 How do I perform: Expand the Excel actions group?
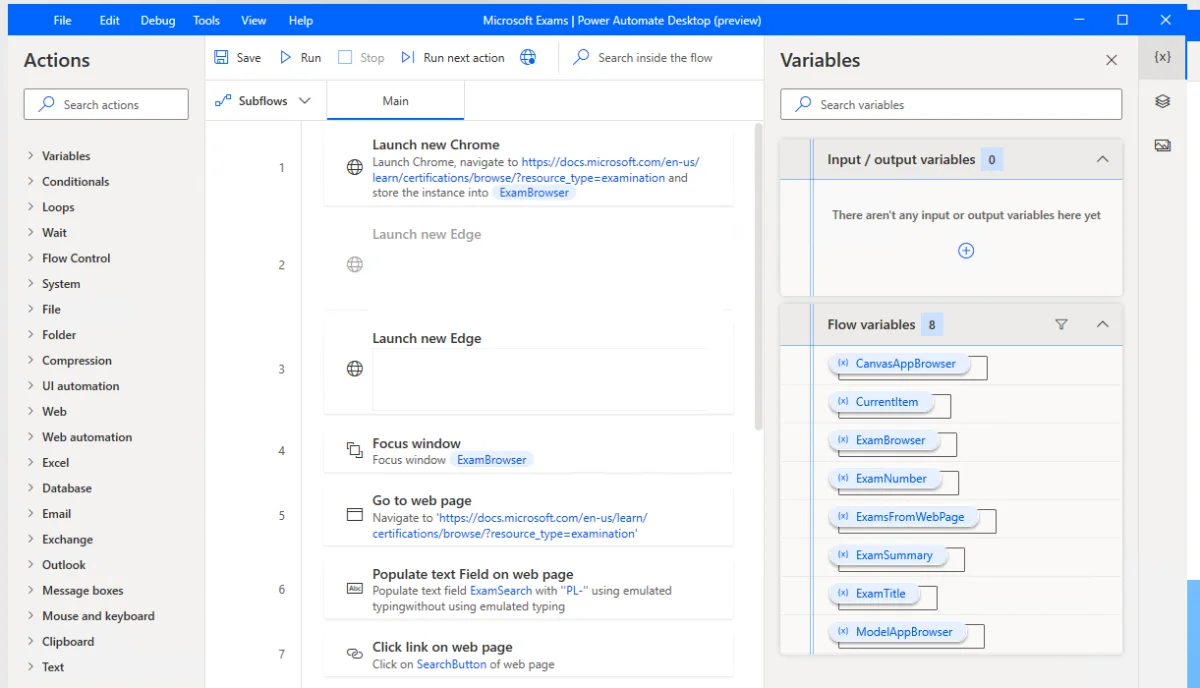(30, 463)
